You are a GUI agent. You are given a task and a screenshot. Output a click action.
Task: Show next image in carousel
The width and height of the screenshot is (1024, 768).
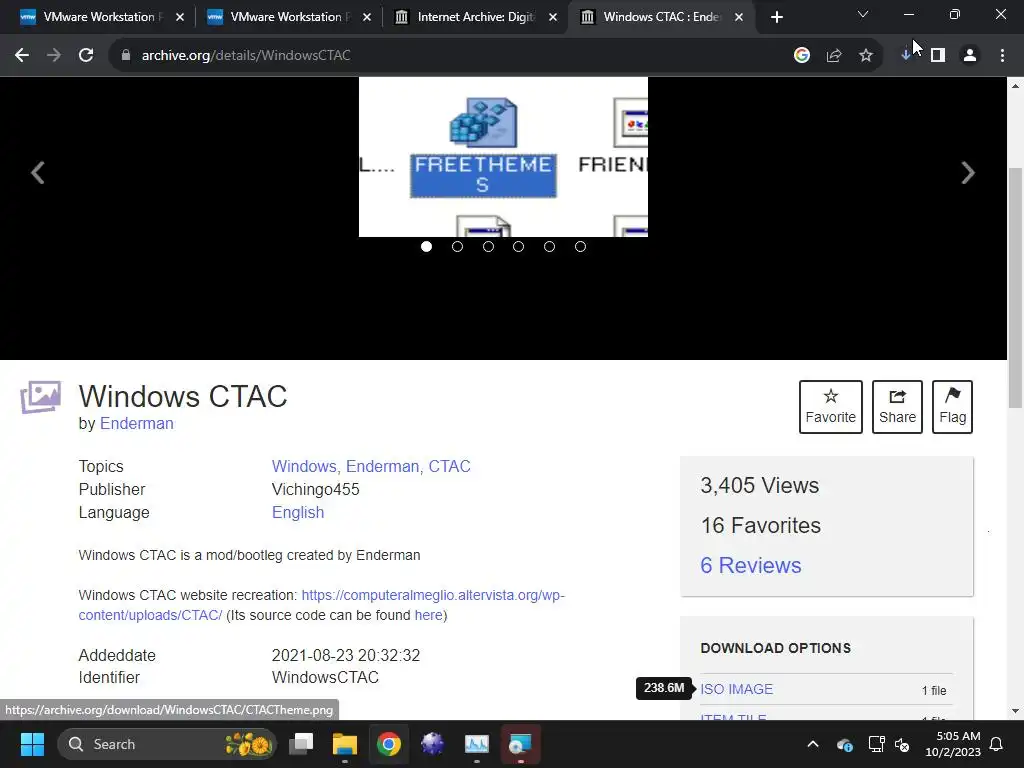(x=968, y=173)
